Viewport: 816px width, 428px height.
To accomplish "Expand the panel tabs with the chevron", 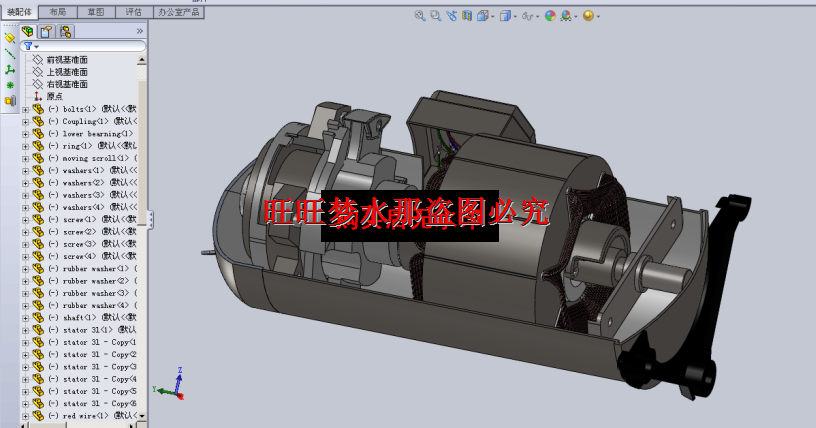I will 139,31.
